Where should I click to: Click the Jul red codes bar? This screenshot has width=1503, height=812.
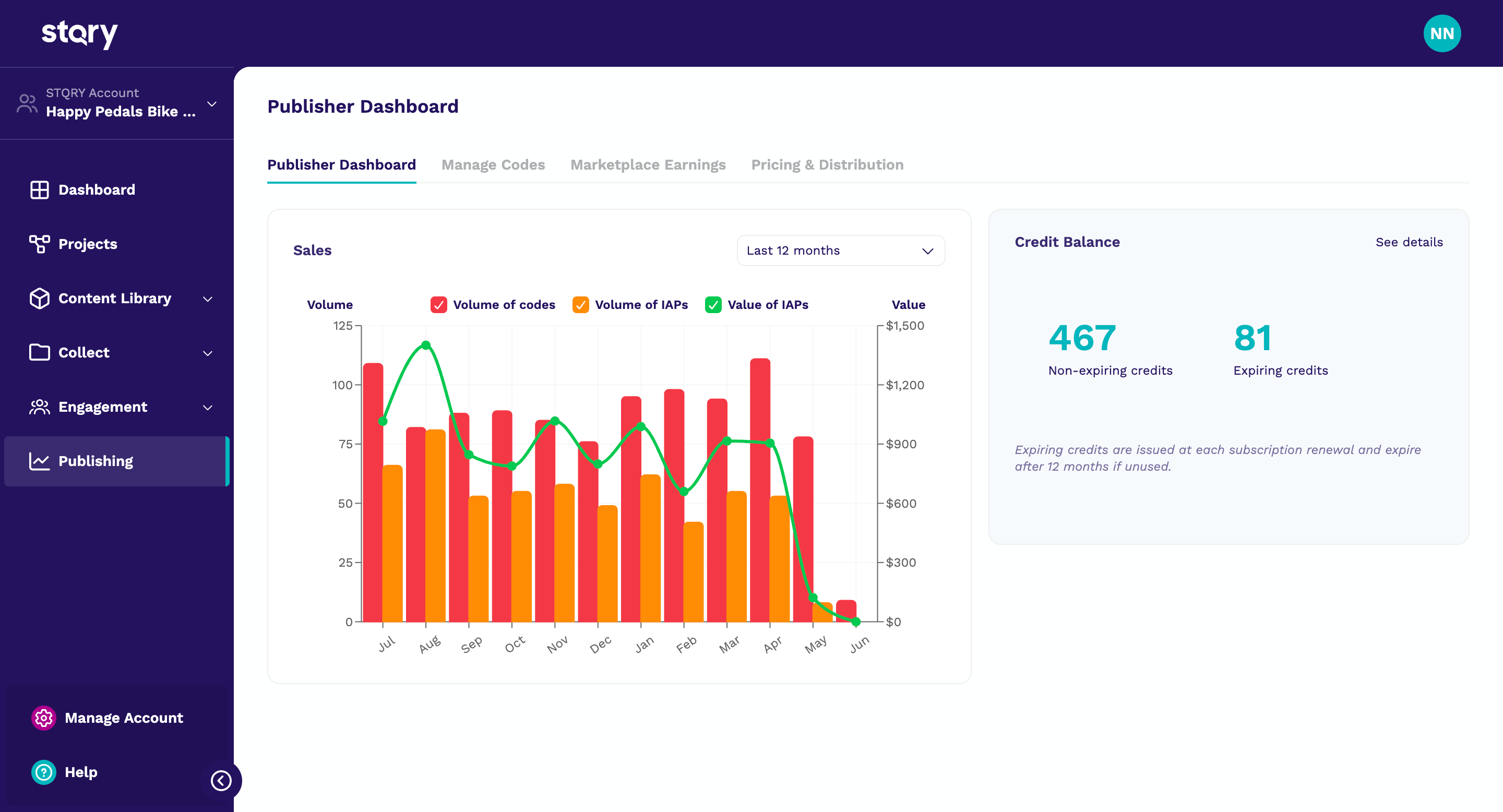tap(373, 492)
